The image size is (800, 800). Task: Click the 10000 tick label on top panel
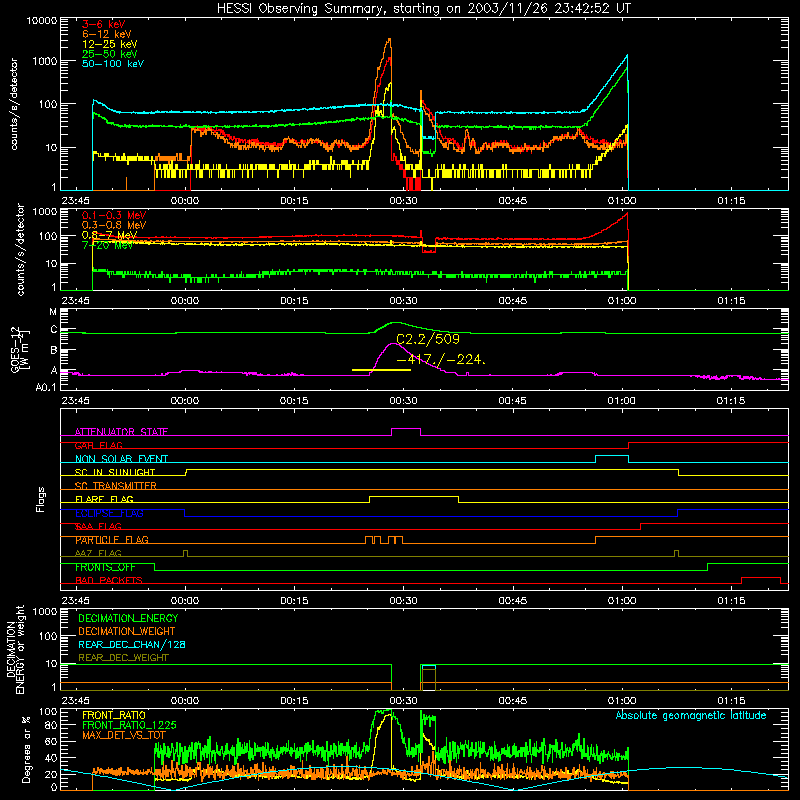tap(42, 21)
